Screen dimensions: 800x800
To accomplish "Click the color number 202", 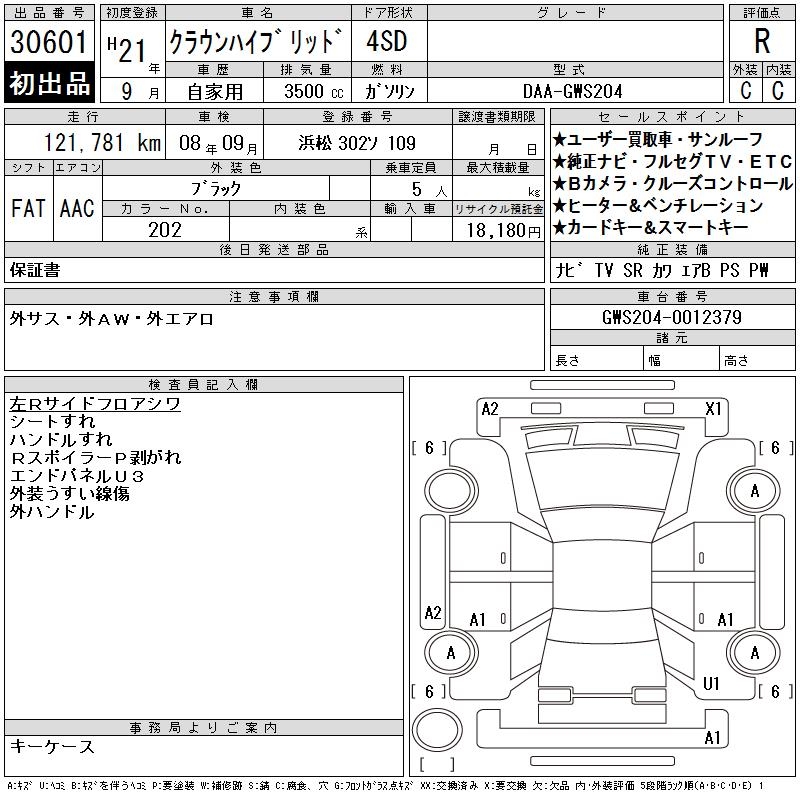I will coord(165,230).
